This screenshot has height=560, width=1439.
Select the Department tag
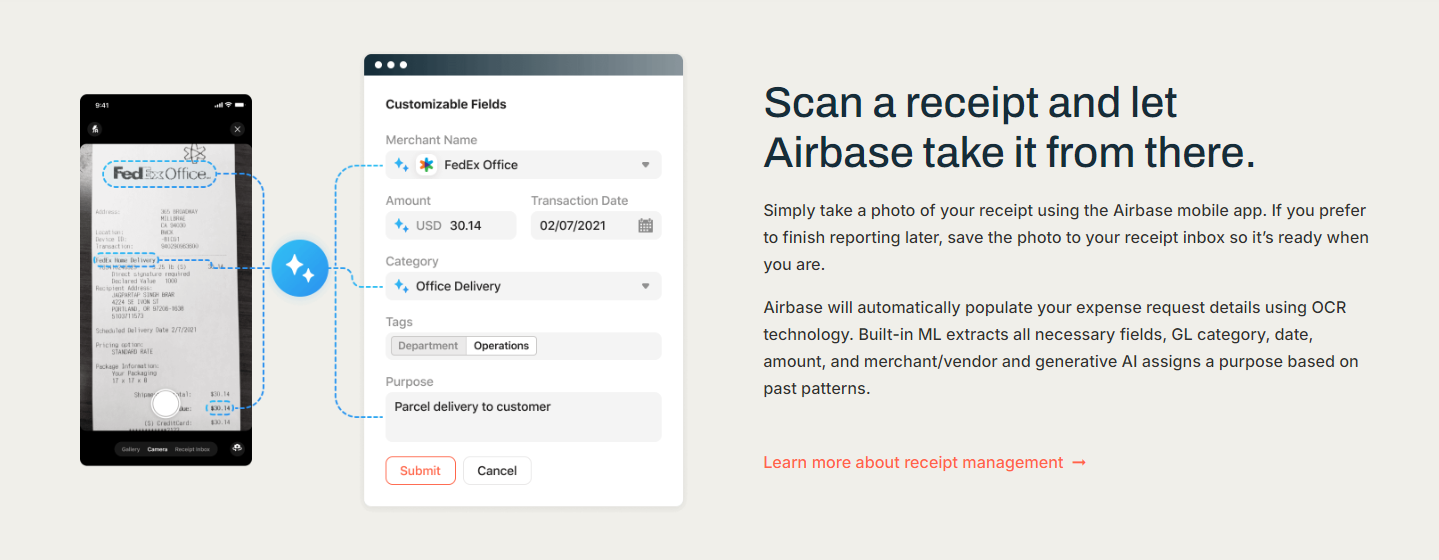coord(428,346)
